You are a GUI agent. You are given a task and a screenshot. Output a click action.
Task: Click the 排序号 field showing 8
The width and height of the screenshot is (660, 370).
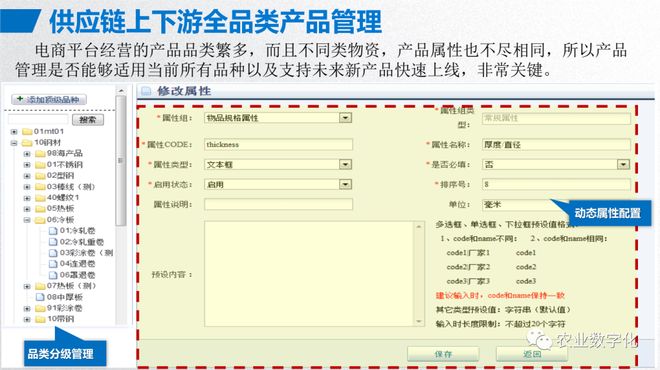point(556,184)
